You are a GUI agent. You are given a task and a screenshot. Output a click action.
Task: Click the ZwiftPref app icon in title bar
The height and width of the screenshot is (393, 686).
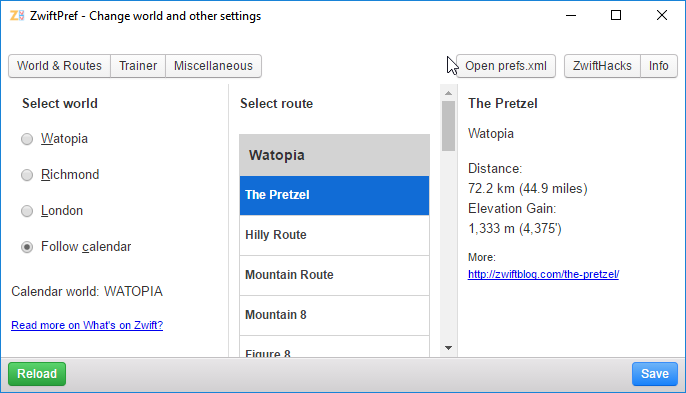(x=17, y=16)
